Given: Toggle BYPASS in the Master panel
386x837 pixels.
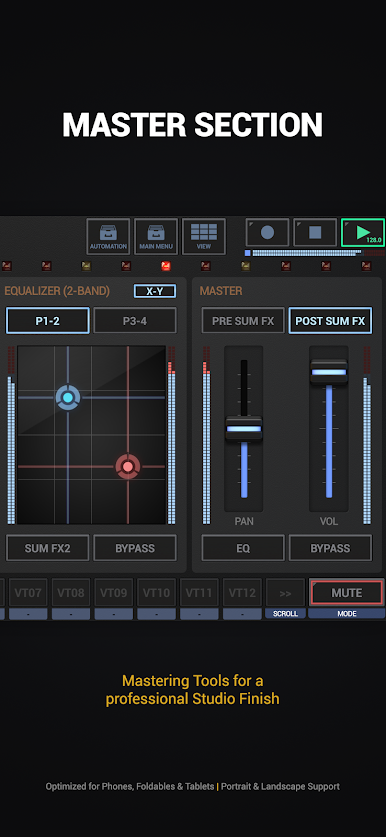Looking at the screenshot, I should pos(330,548).
